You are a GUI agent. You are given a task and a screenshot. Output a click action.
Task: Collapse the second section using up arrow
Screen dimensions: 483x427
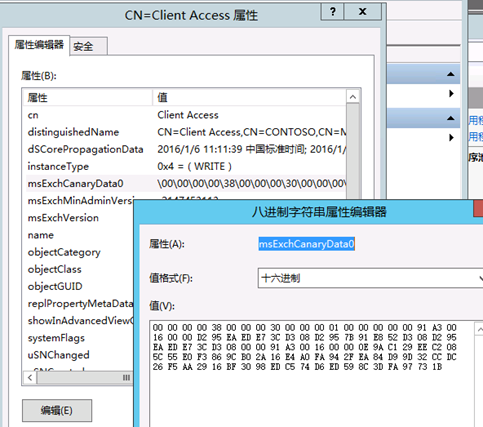pyautogui.click(x=451, y=118)
